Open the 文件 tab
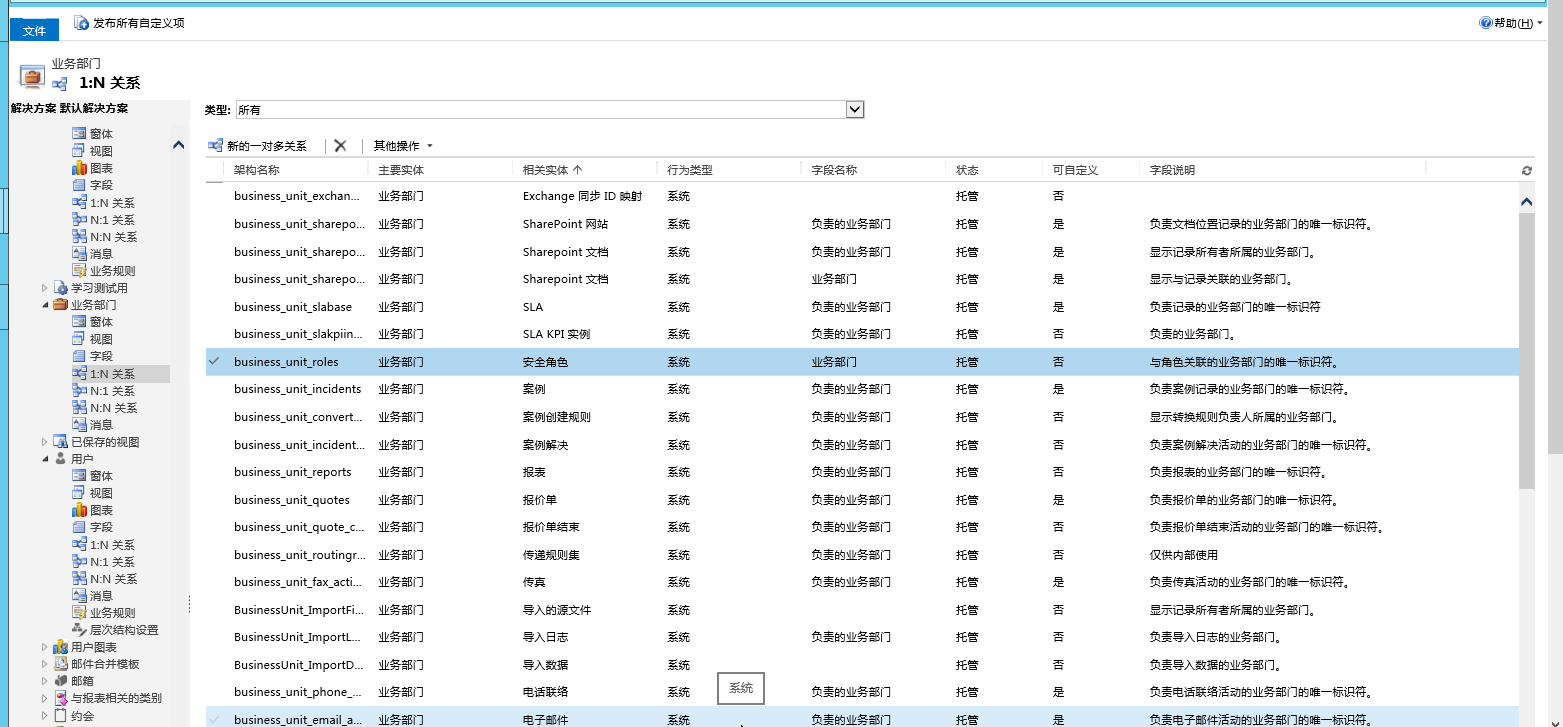 pyautogui.click(x=35, y=31)
